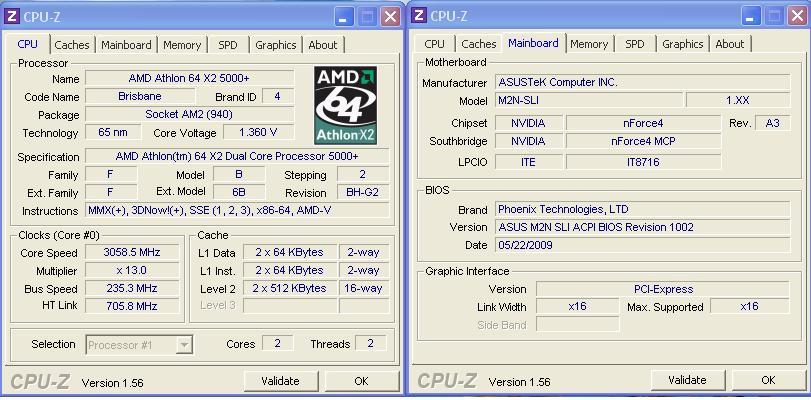
Task: Open the Caches tab in the right window
Action: tap(479, 44)
